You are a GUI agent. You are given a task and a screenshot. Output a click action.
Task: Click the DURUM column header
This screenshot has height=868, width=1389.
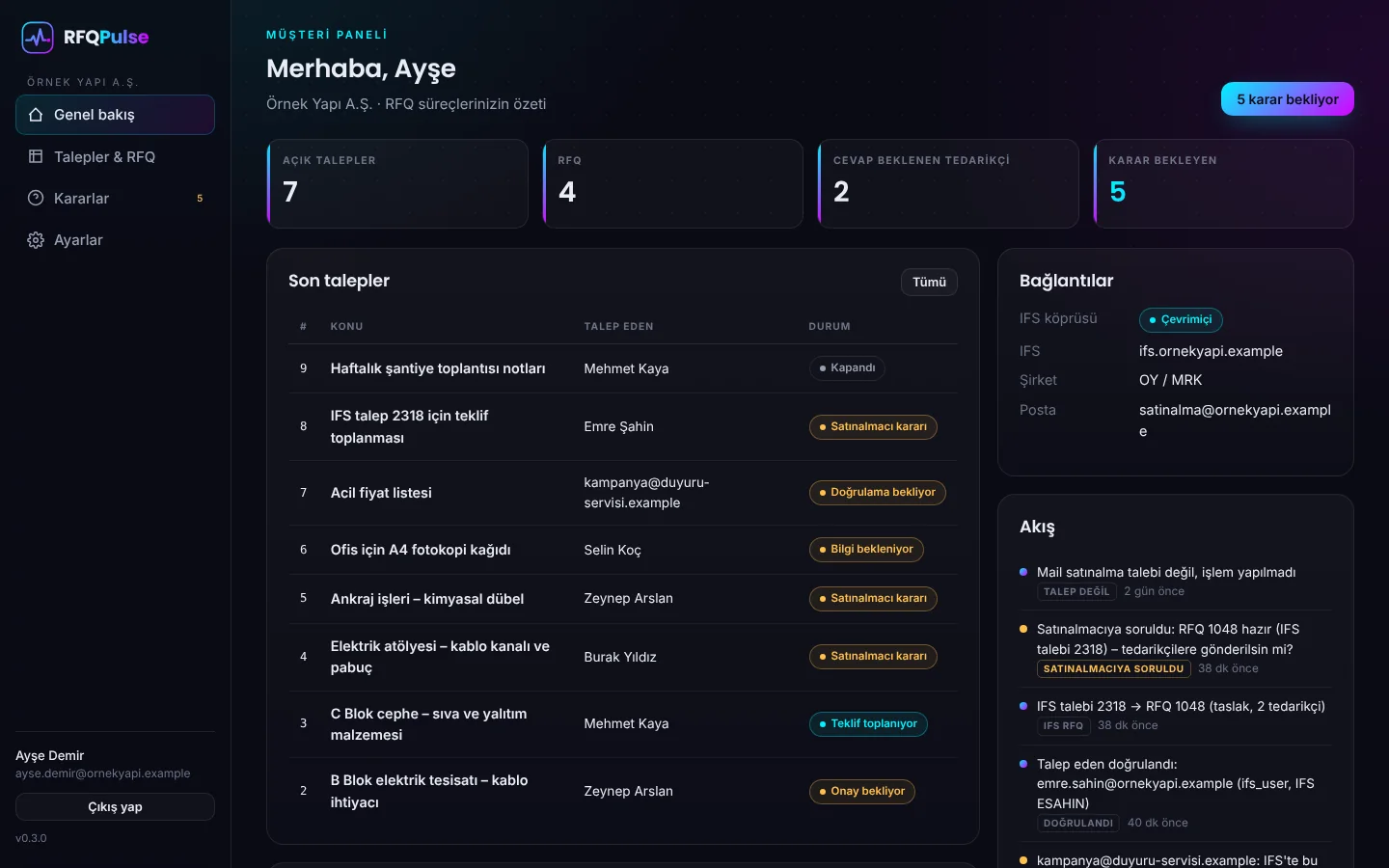pyautogui.click(x=830, y=327)
